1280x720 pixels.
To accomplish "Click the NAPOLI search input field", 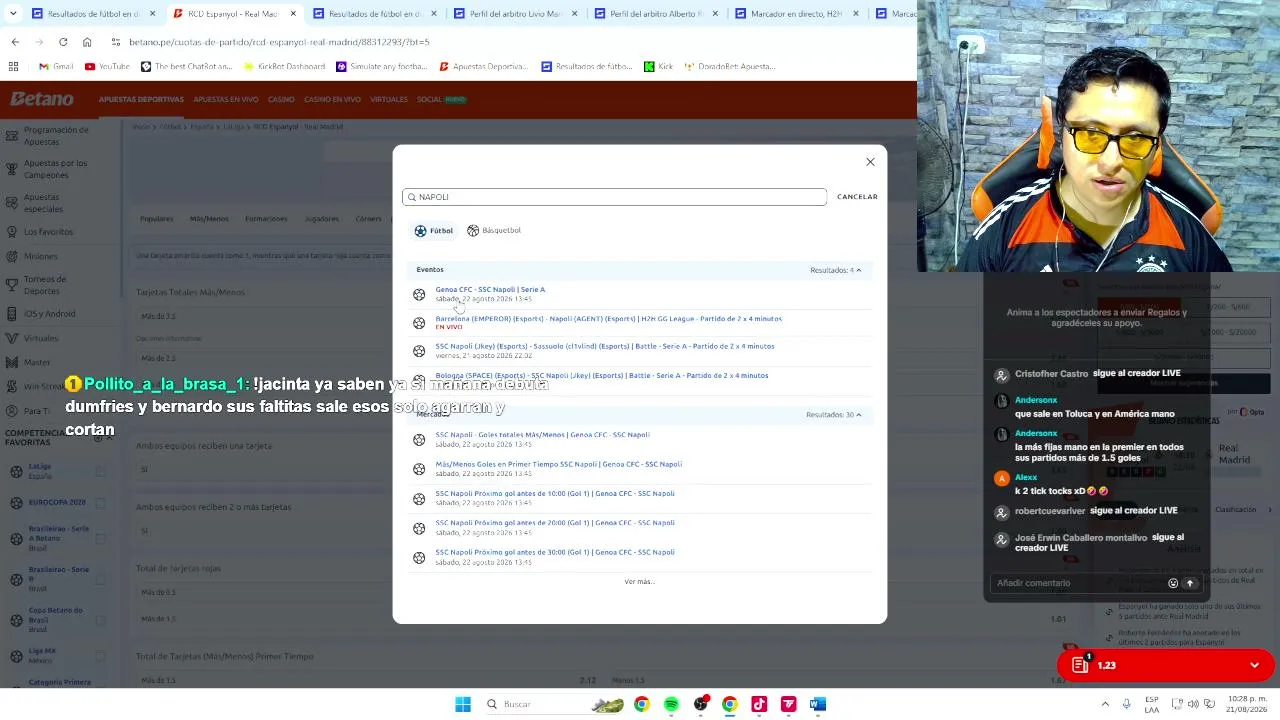I will coord(614,197).
